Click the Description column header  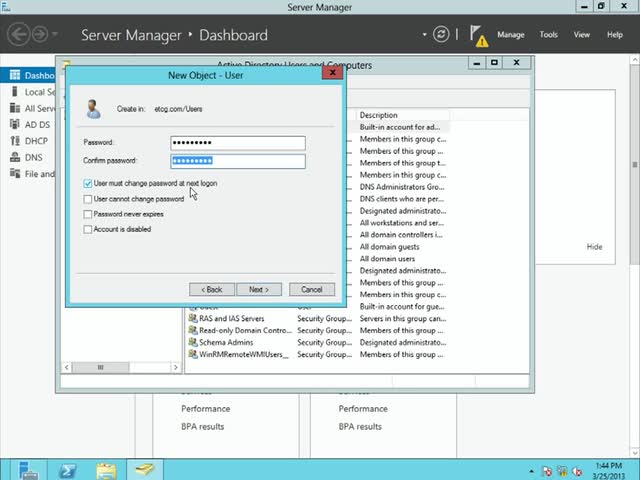click(x=402, y=115)
